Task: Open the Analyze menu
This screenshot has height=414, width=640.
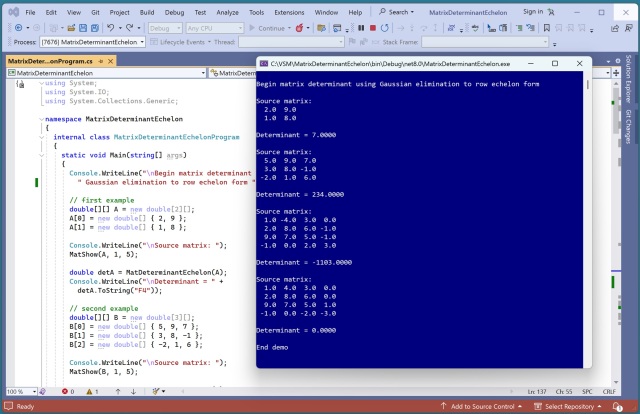Action: click(227, 12)
